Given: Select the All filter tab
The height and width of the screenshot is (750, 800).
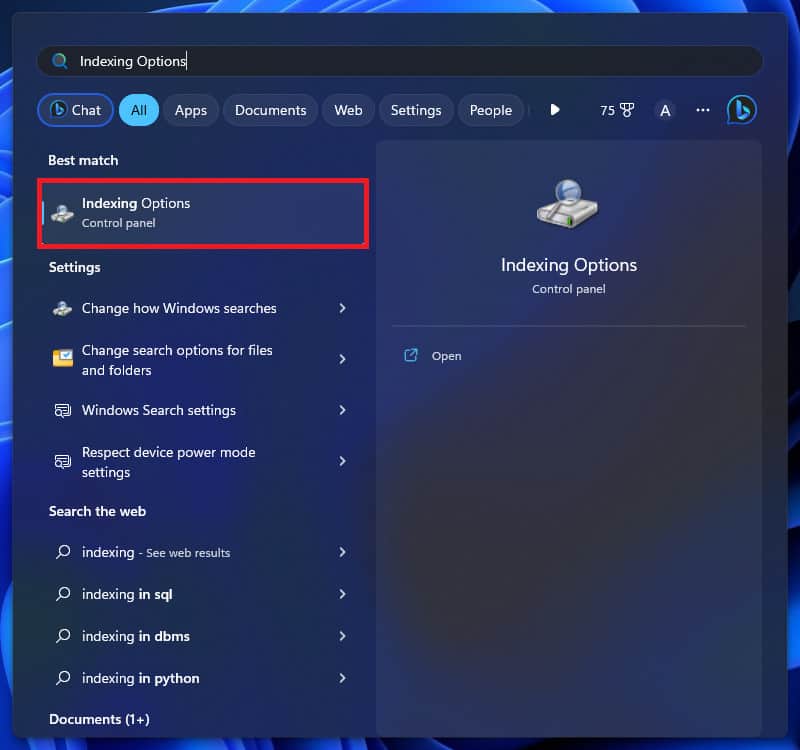Looking at the screenshot, I should pyautogui.click(x=139, y=110).
